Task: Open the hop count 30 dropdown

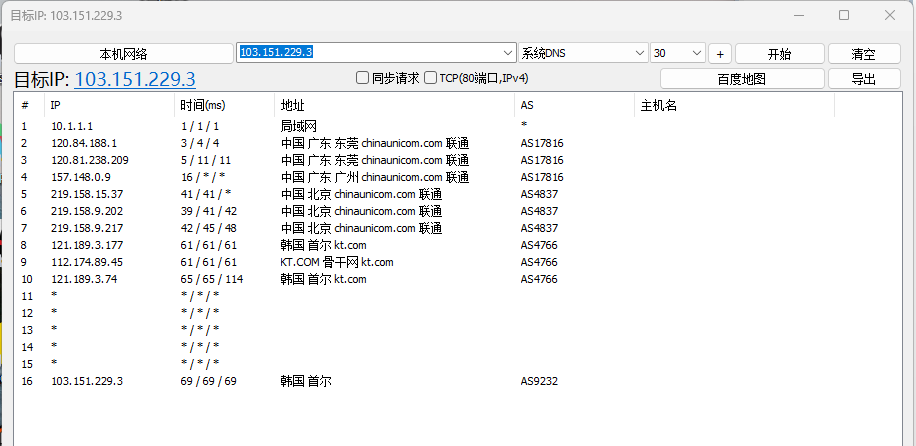Action: pos(678,53)
